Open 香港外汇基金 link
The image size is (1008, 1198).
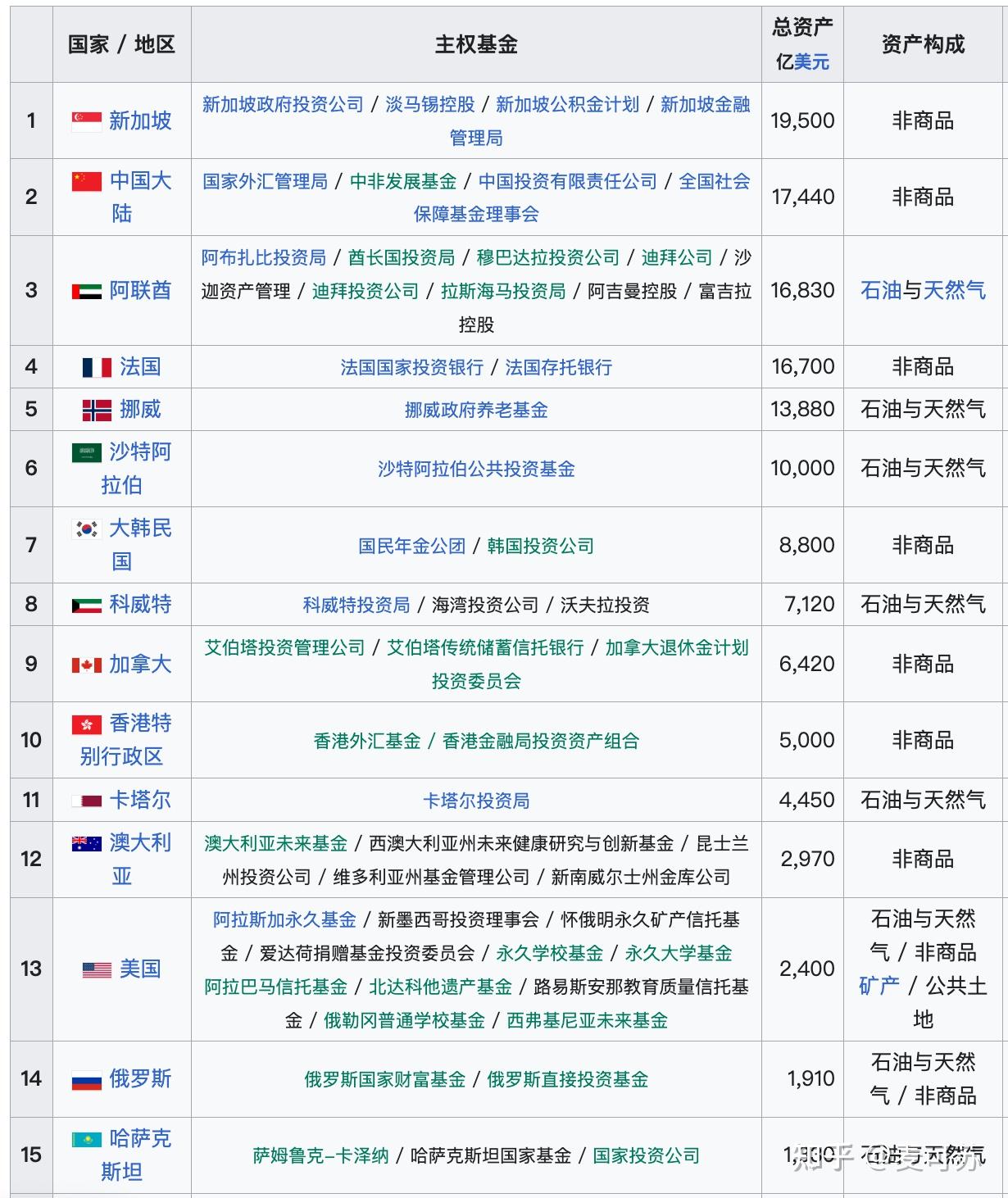coord(367,742)
